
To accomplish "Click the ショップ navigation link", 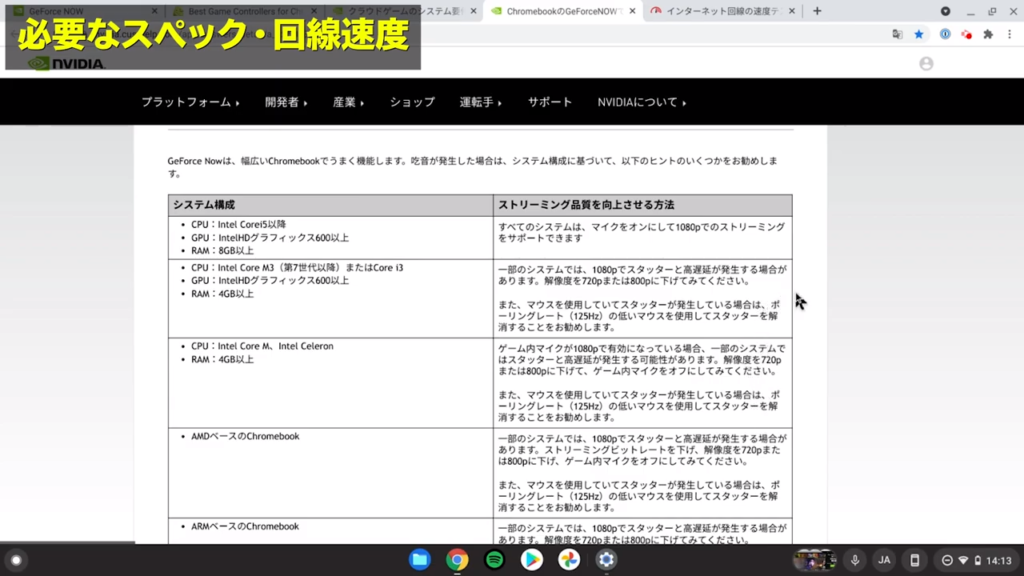I will click(x=412, y=102).
